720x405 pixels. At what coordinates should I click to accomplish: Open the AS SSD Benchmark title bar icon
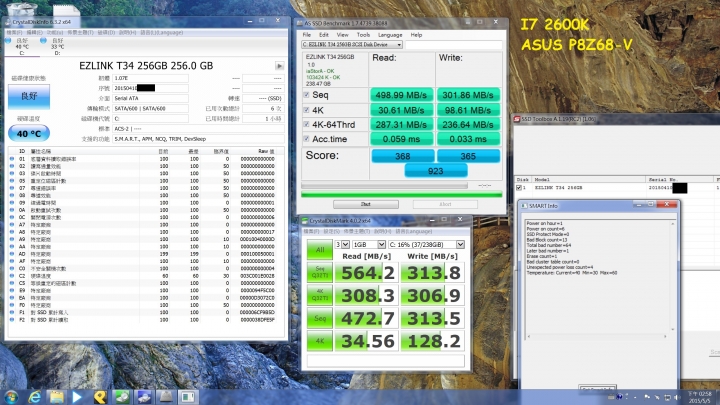tap(300, 23)
